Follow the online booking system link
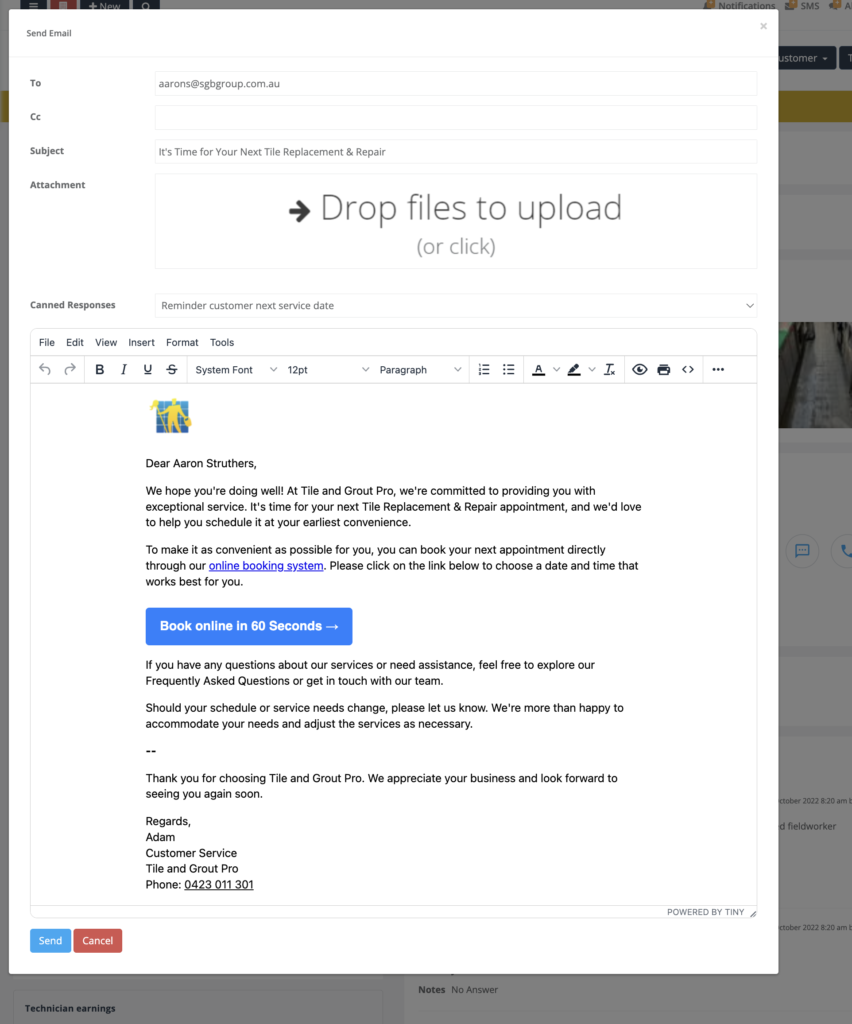 coord(266,566)
